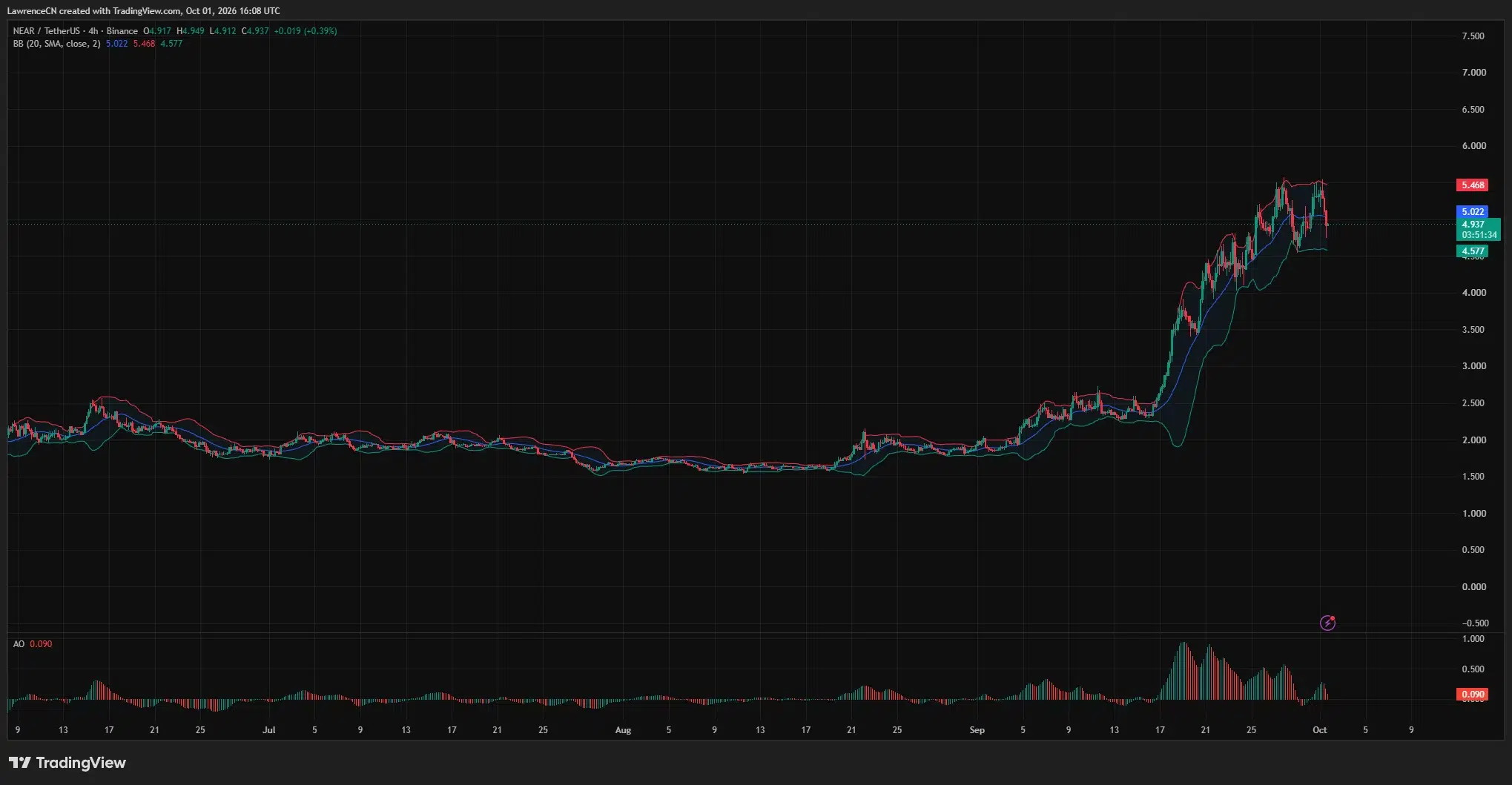Click the low value L4.912 in legend

coord(223,31)
